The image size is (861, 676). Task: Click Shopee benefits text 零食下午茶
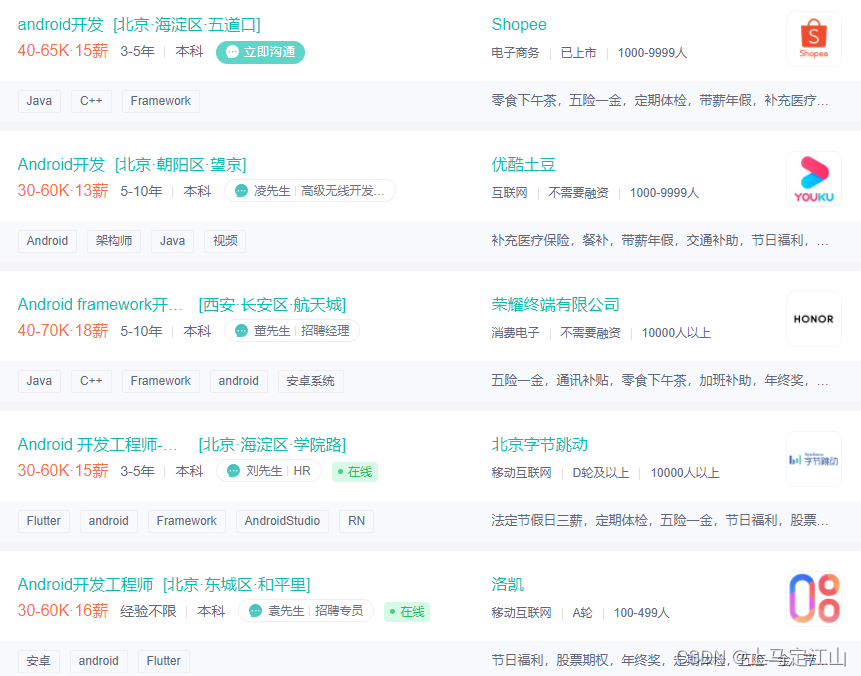(524, 100)
